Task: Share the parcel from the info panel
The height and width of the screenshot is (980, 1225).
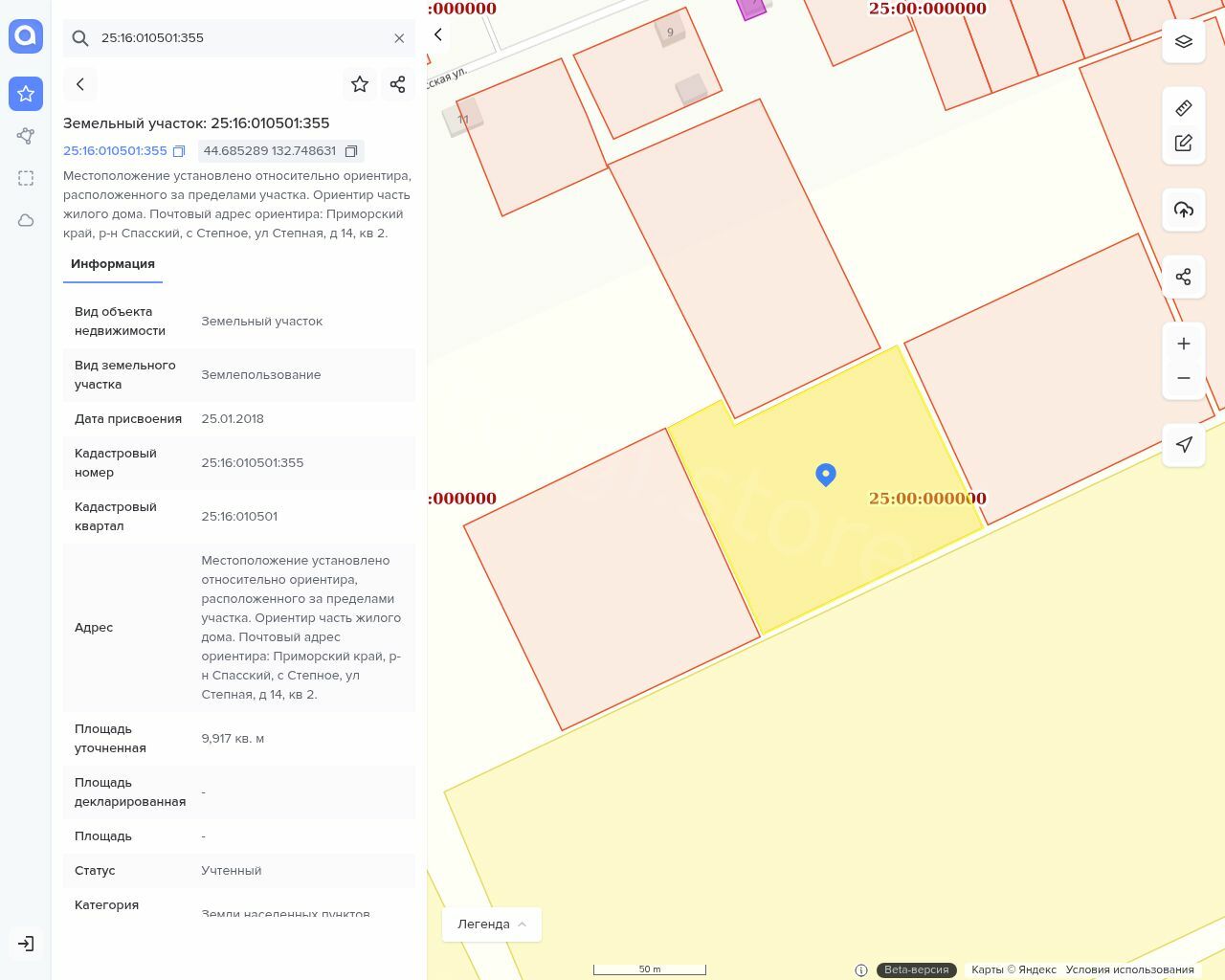Action: pyautogui.click(x=398, y=84)
